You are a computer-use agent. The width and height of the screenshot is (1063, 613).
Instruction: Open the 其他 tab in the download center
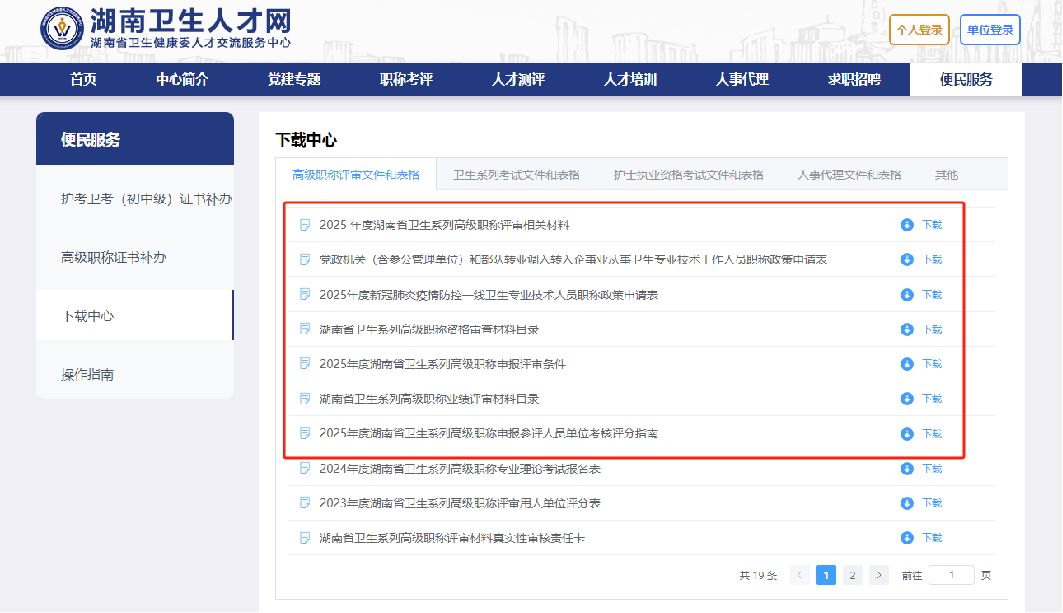pyautogui.click(x=946, y=173)
